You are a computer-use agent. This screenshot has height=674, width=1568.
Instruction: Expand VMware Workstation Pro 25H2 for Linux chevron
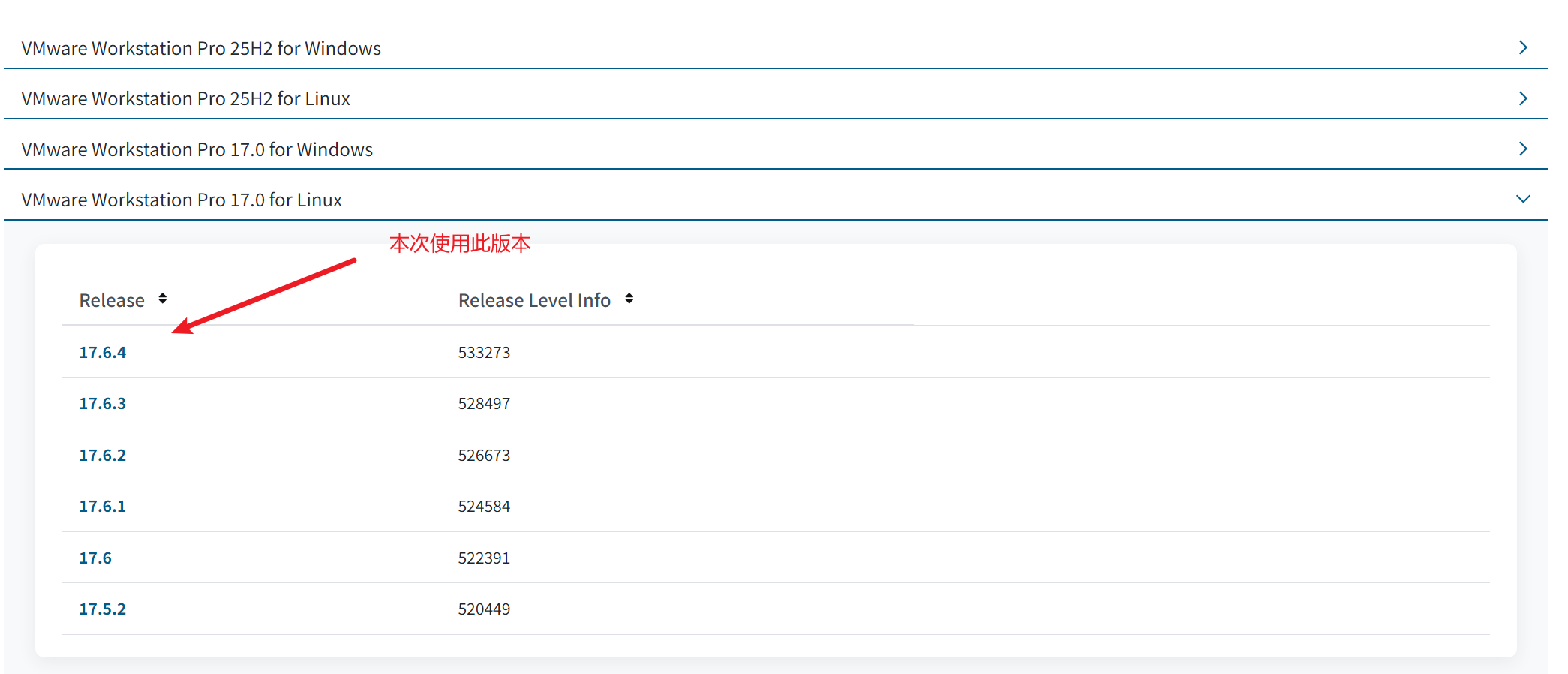[1523, 98]
